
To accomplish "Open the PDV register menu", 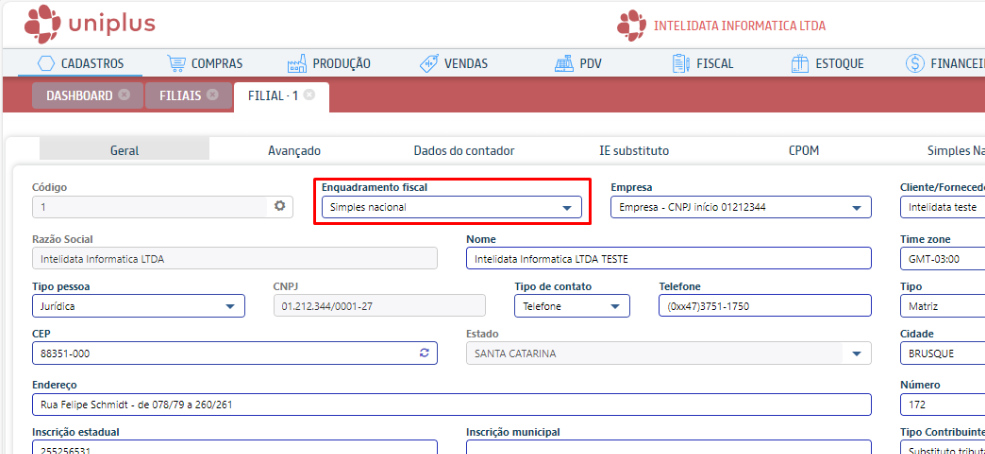I will 578,63.
